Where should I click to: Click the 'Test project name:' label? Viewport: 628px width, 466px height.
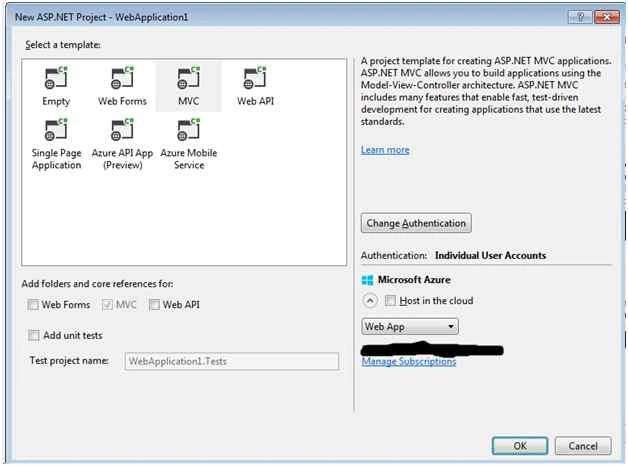coord(69,360)
